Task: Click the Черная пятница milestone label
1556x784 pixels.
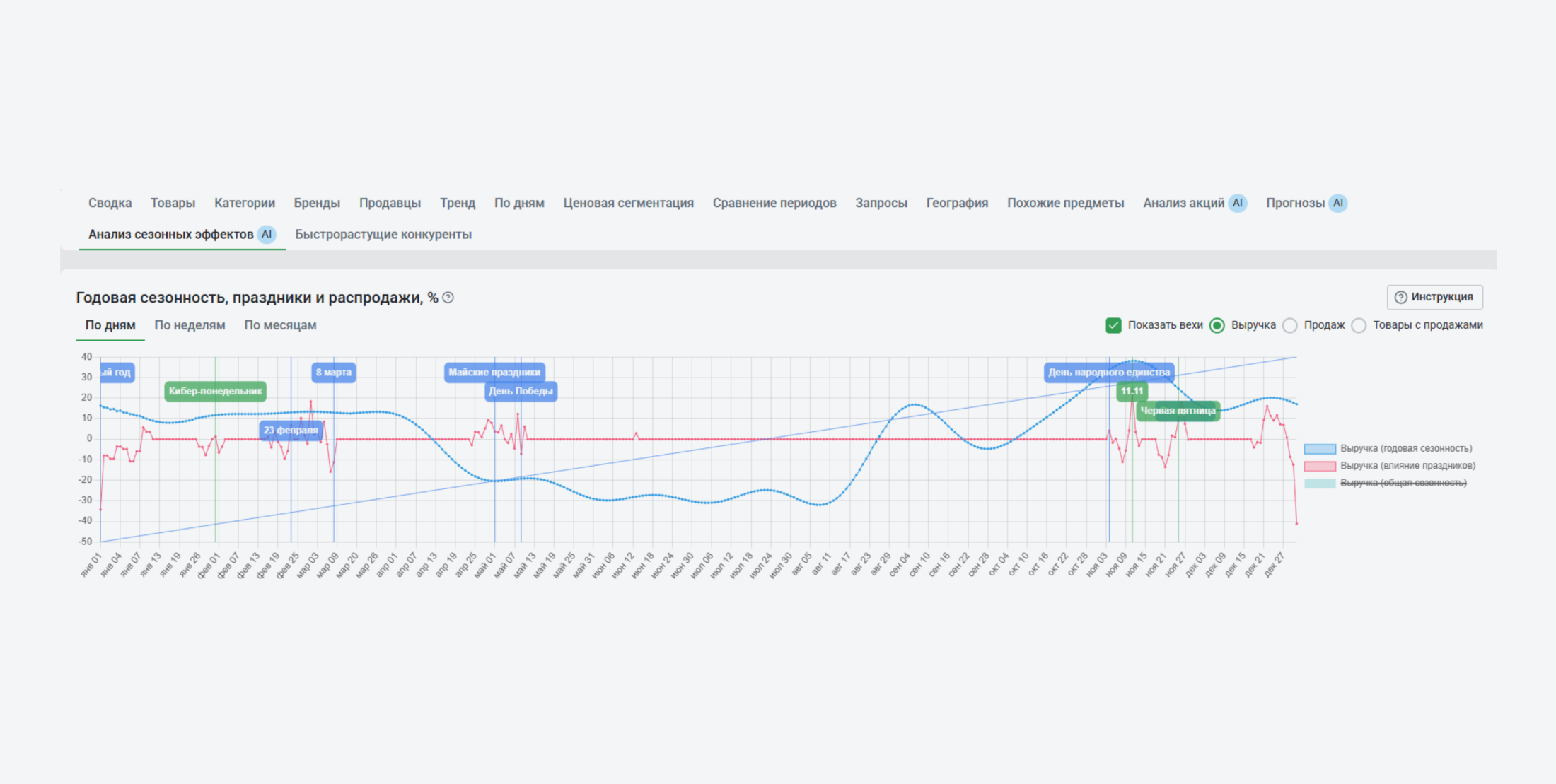Action: coord(1178,411)
